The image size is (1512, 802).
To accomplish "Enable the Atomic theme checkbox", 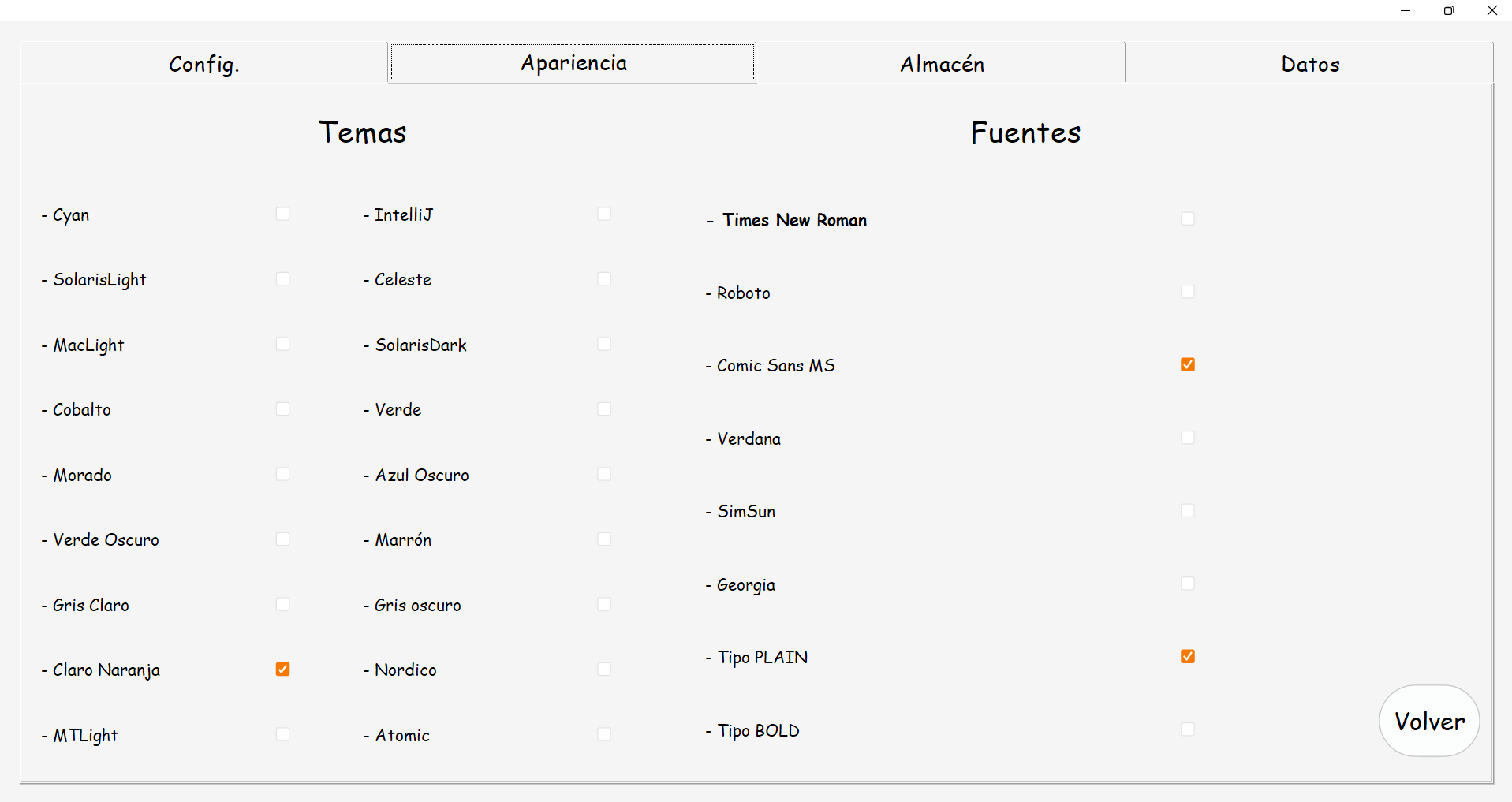I will (x=604, y=734).
